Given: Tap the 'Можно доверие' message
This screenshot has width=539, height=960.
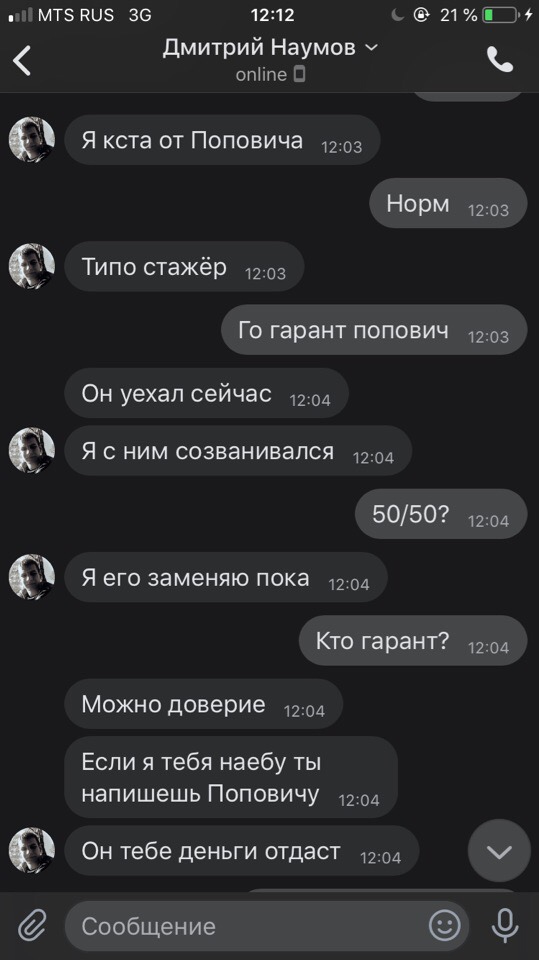Looking at the screenshot, I should (x=203, y=704).
